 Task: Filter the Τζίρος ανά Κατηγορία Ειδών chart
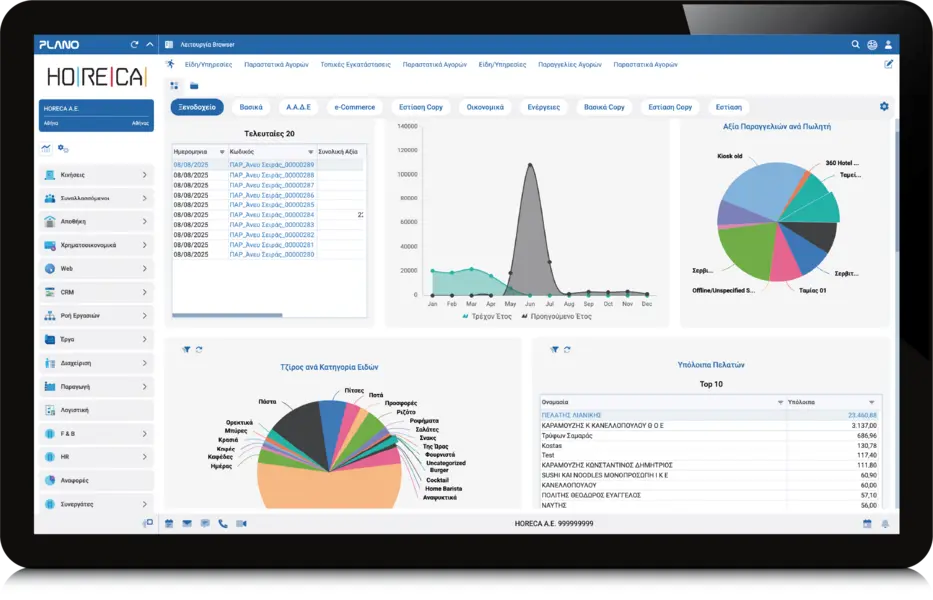click(x=186, y=350)
